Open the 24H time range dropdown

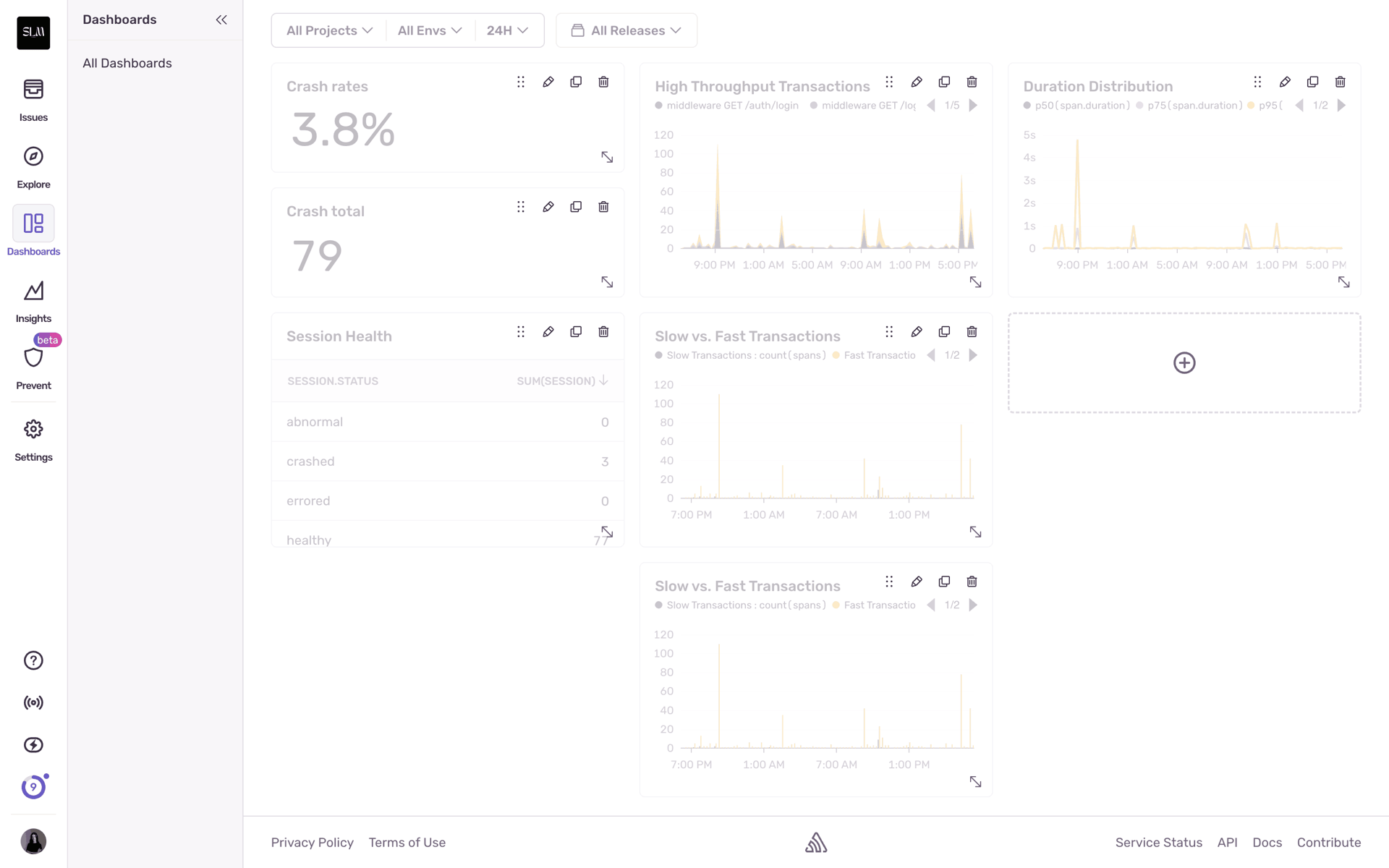coord(507,30)
